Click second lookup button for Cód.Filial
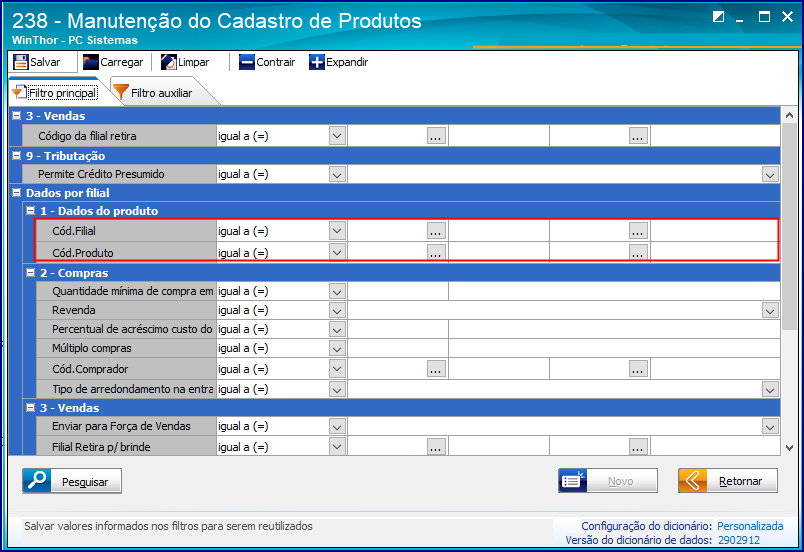The height and width of the screenshot is (552, 804). 638,231
